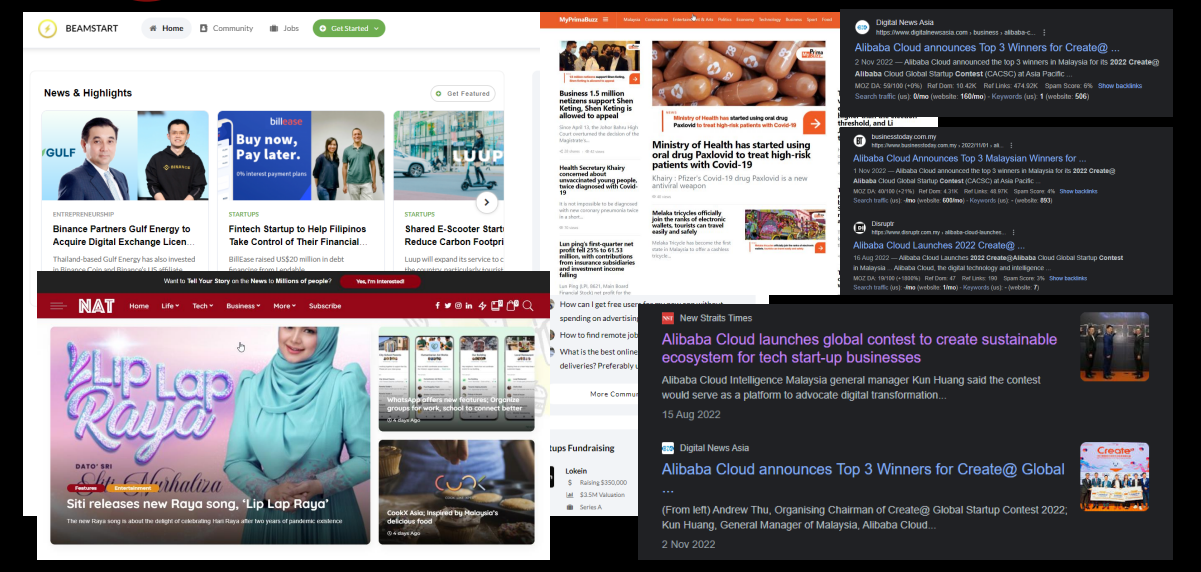Open Alibaba Cloud Launches 2022 Create@ result
Screen dimensions: 1201x572
[x=939, y=245]
